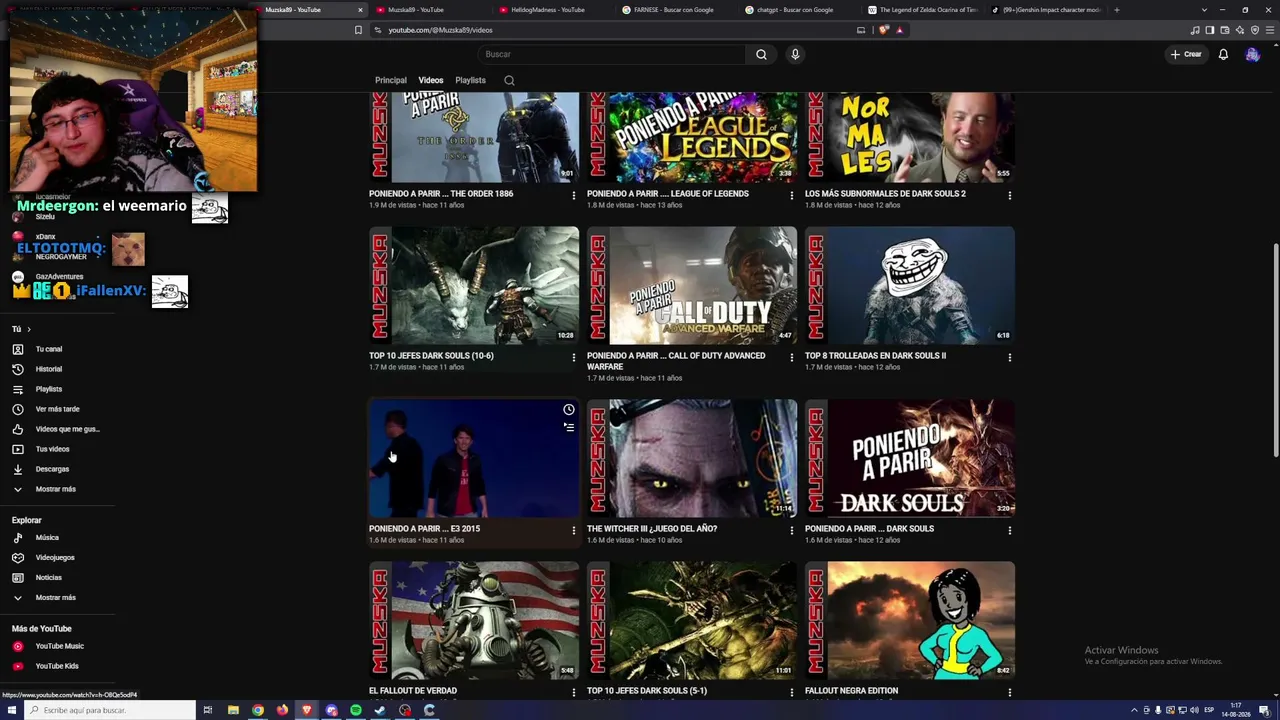Search within the channel using the magnifier icon
The image size is (1280, 720).
click(x=509, y=80)
